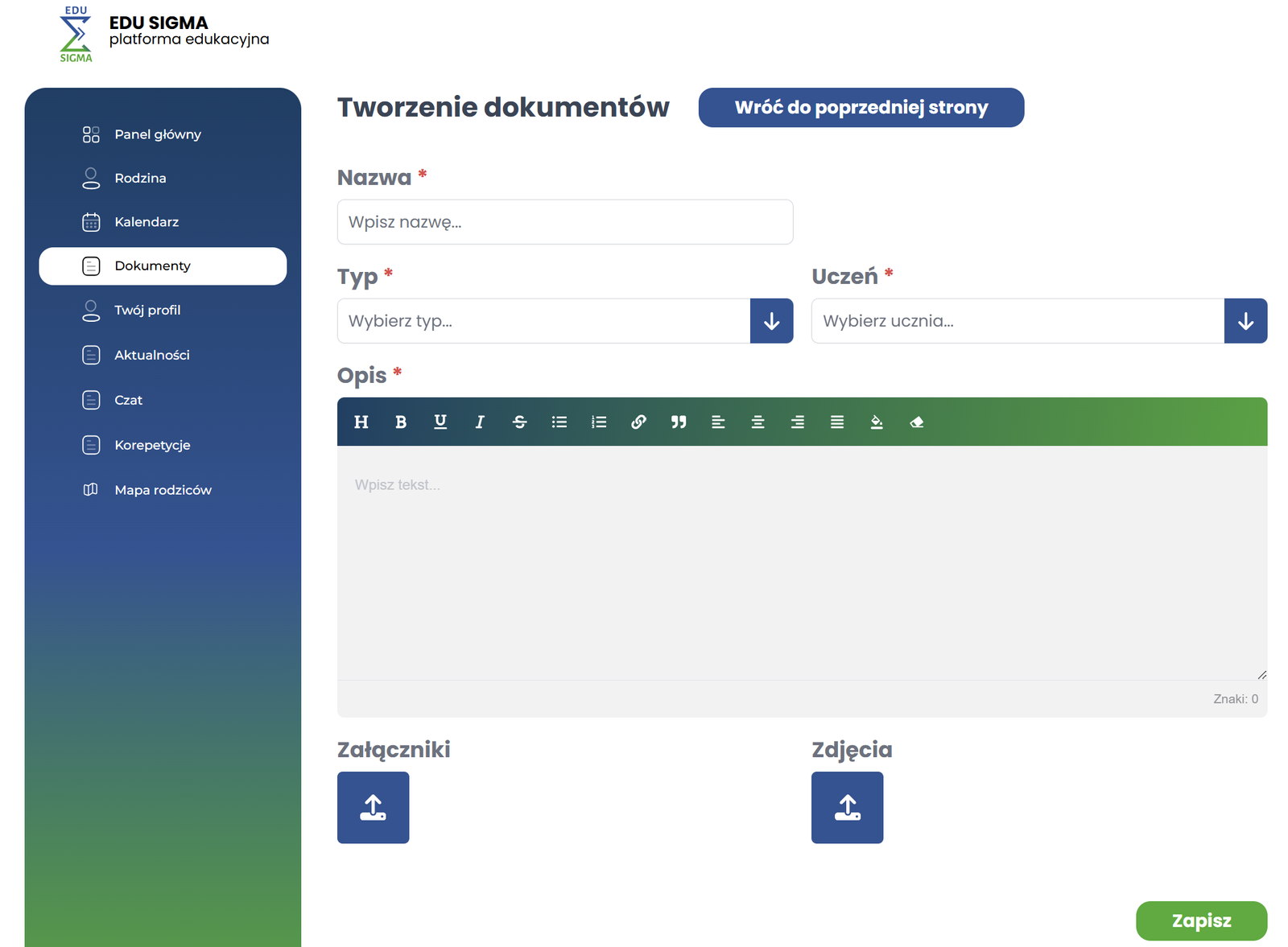Justify the description text

pyautogui.click(x=837, y=422)
